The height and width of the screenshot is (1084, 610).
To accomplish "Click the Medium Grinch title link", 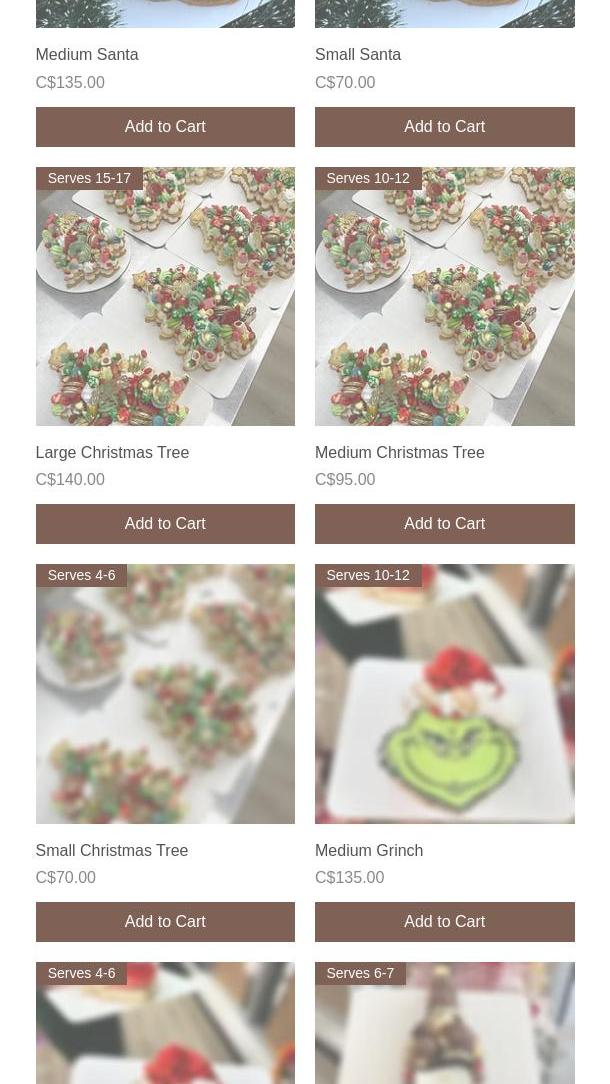I will click(x=369, y=850).
